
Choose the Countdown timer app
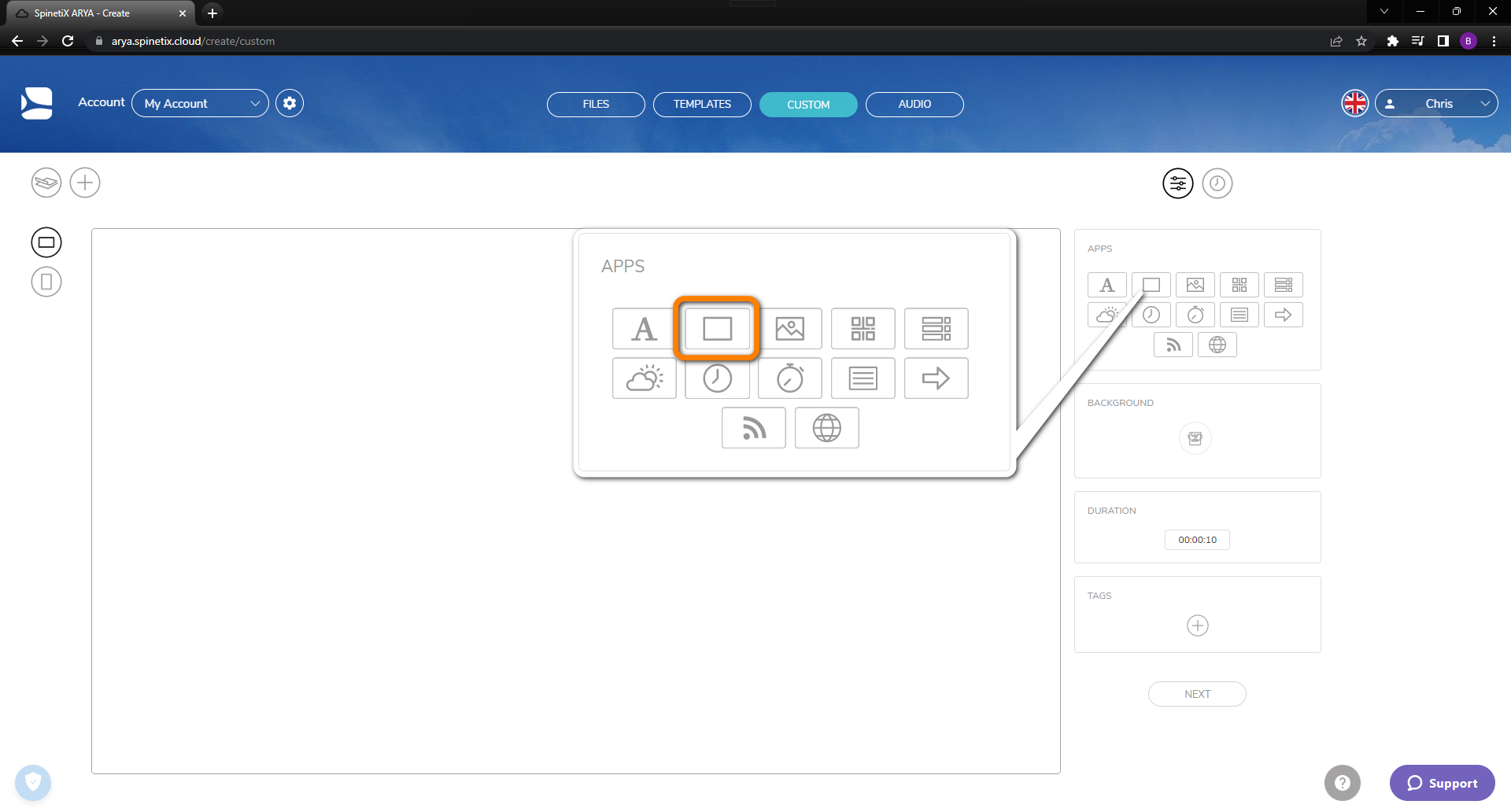point(789,378)
